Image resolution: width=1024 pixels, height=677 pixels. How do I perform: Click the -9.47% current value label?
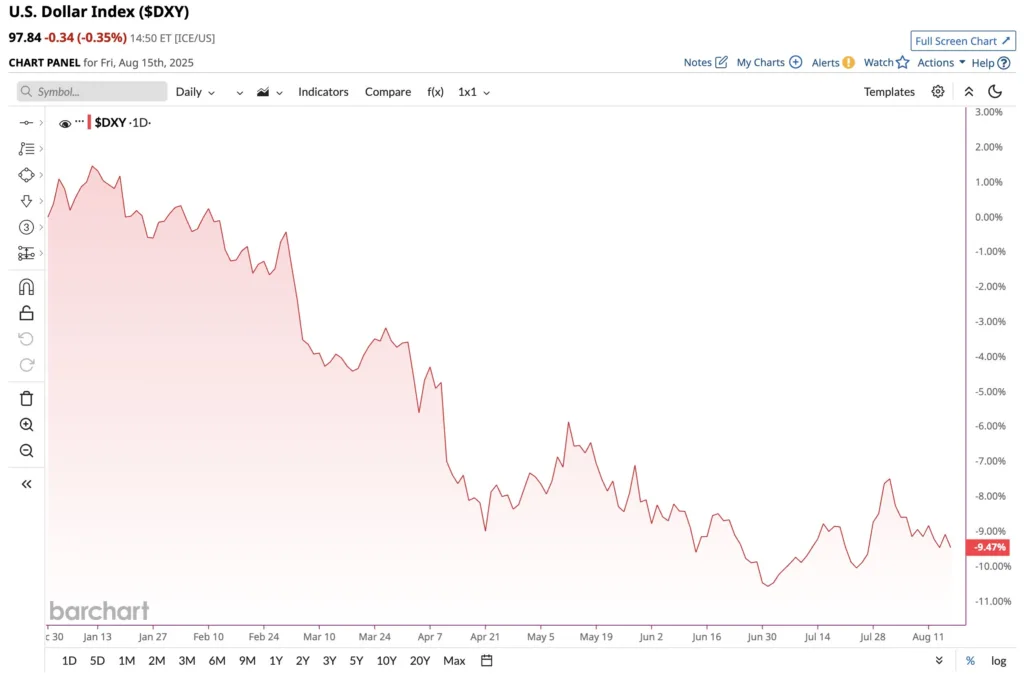(x=988, y=547)
